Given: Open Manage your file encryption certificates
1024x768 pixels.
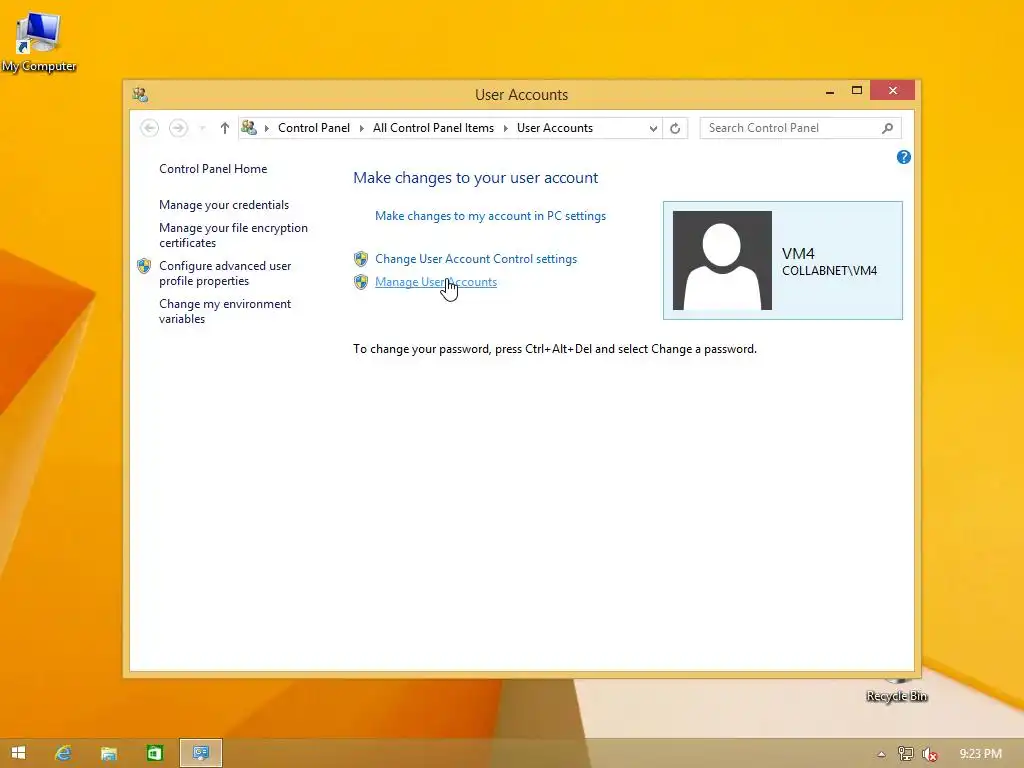Looking at the screenshot, I should tap(233, 235).
